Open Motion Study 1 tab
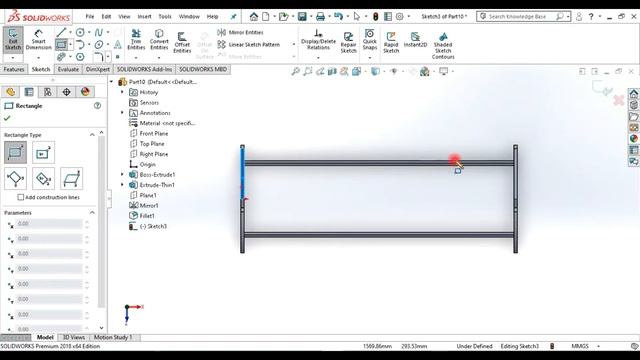Screen dimensions: 640x360 (x=113, y=338)
